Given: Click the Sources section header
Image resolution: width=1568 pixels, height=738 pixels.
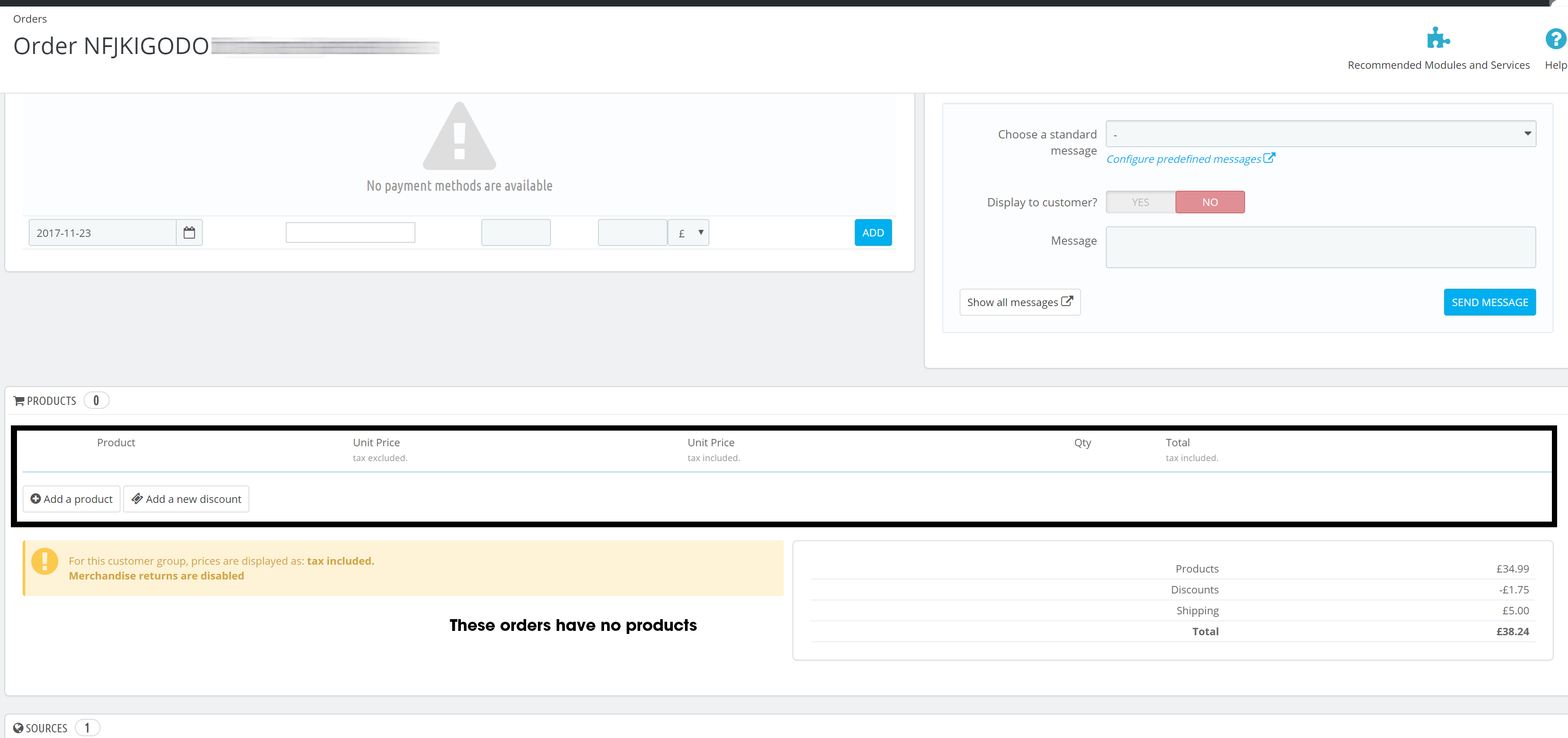Looking at the screenshot, I should click(46, 728).
